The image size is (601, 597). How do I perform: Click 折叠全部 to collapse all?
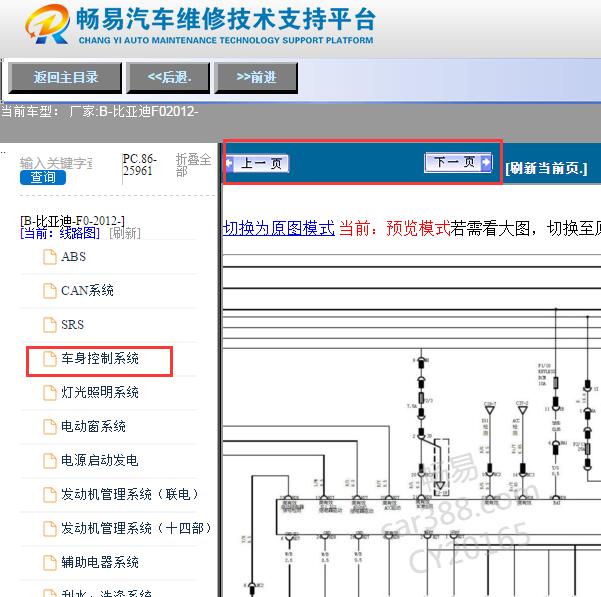coord(194,165)
